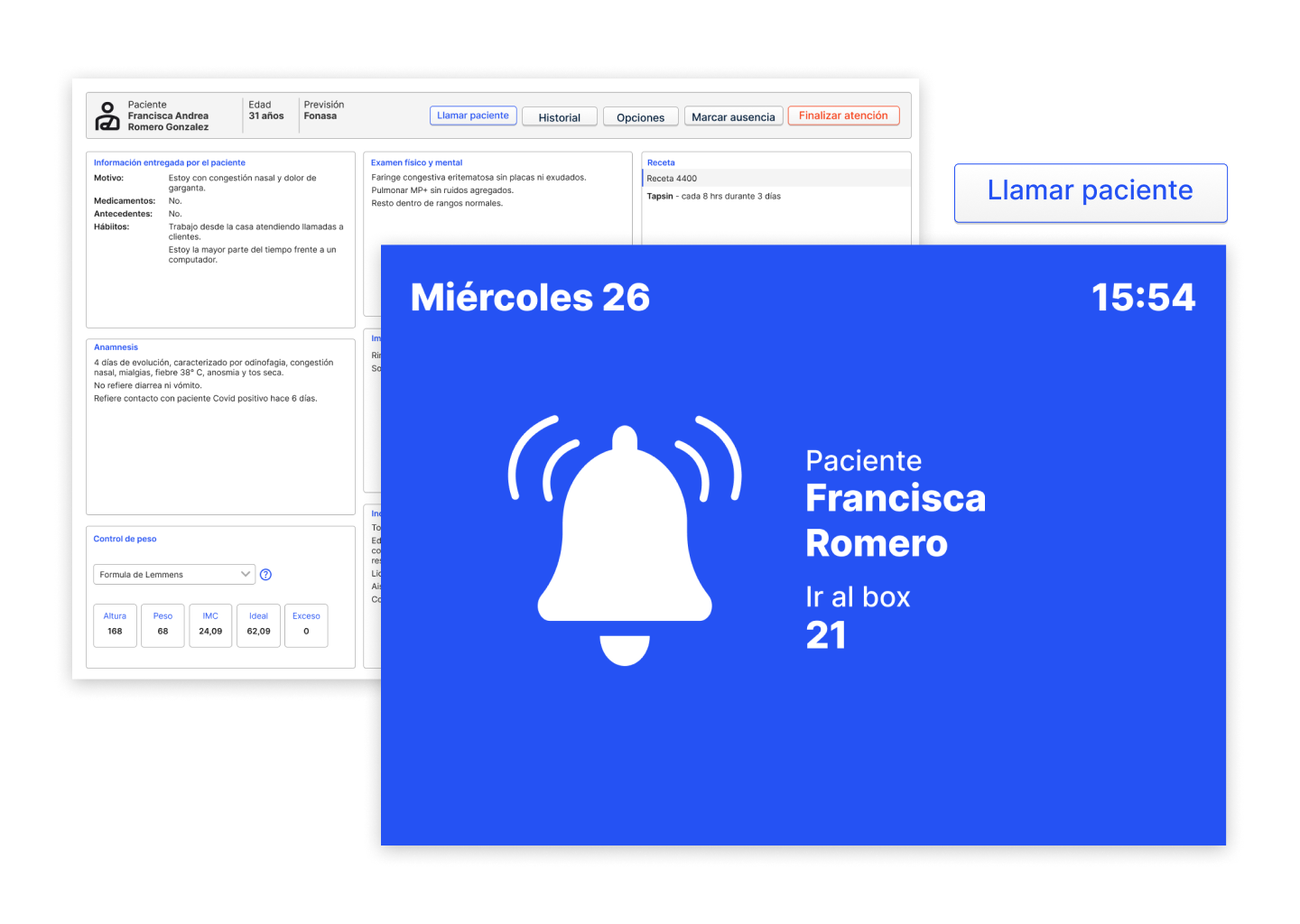Select the Altura 168 field
Viewport: 1300px width, 924px height.
(115, 625)
